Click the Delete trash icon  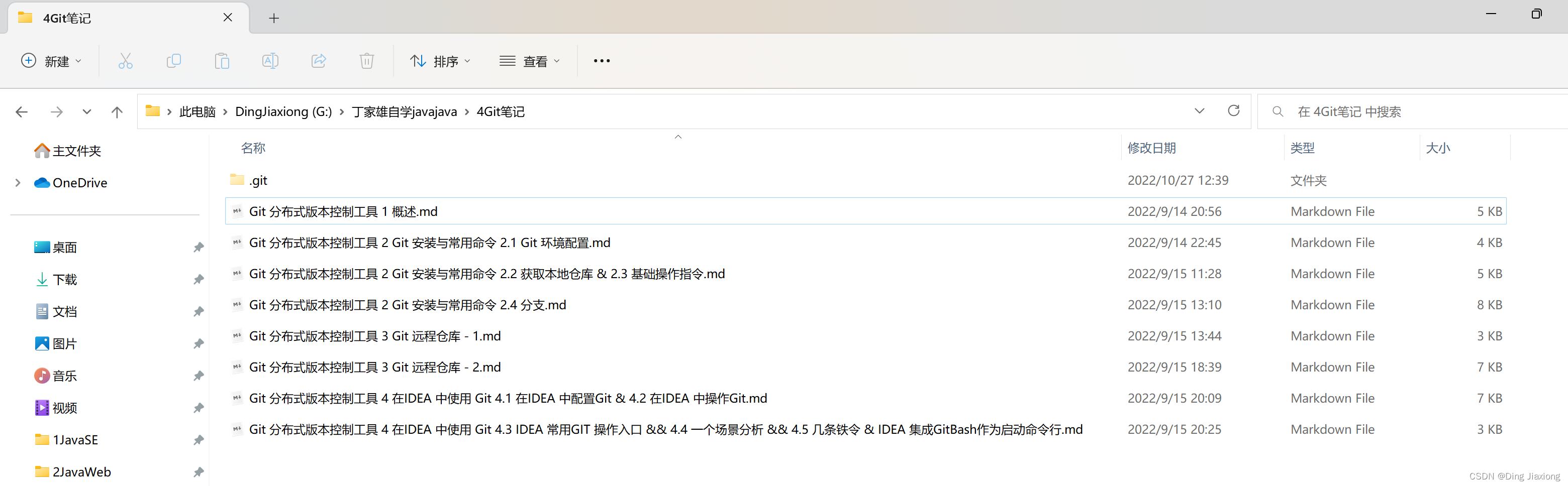pos(366,61)
